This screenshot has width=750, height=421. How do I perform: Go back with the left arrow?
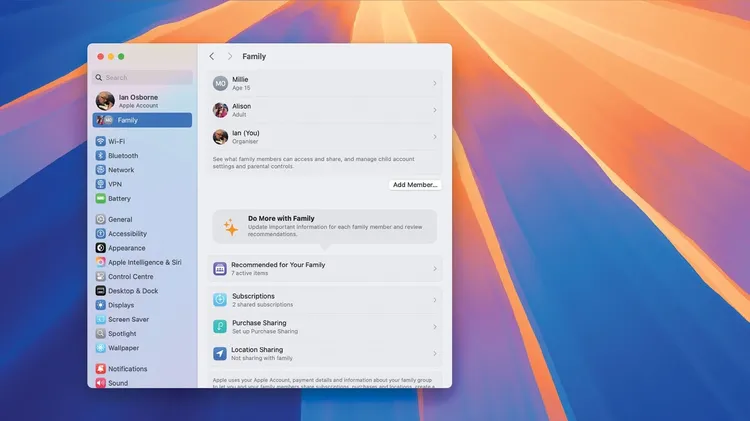(212, 56)
